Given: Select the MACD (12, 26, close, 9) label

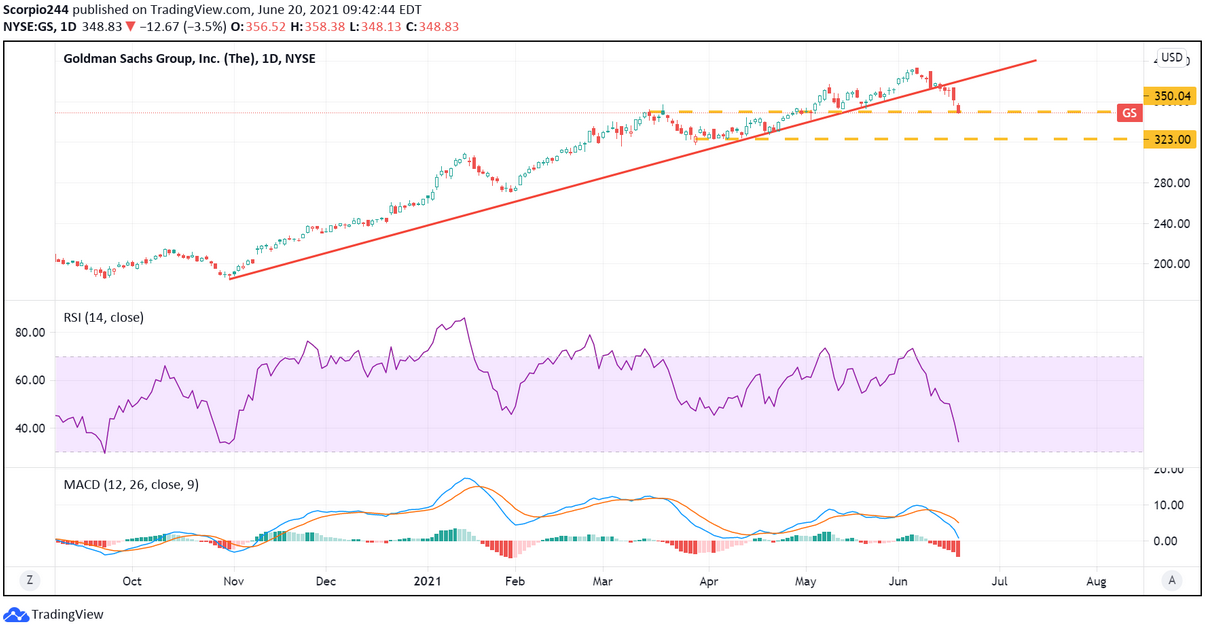Looking at the screenshot, I should tap(130, 484).
